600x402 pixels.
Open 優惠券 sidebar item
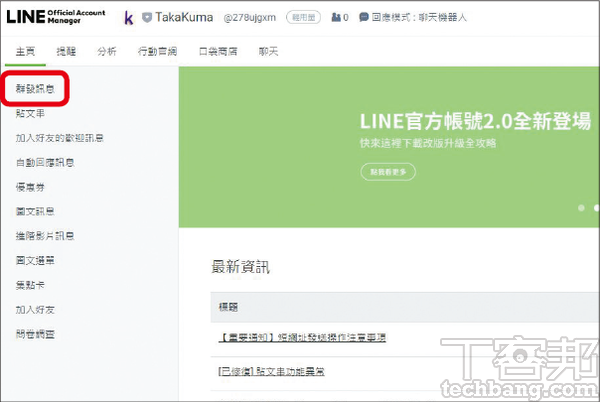coord(30,187)
